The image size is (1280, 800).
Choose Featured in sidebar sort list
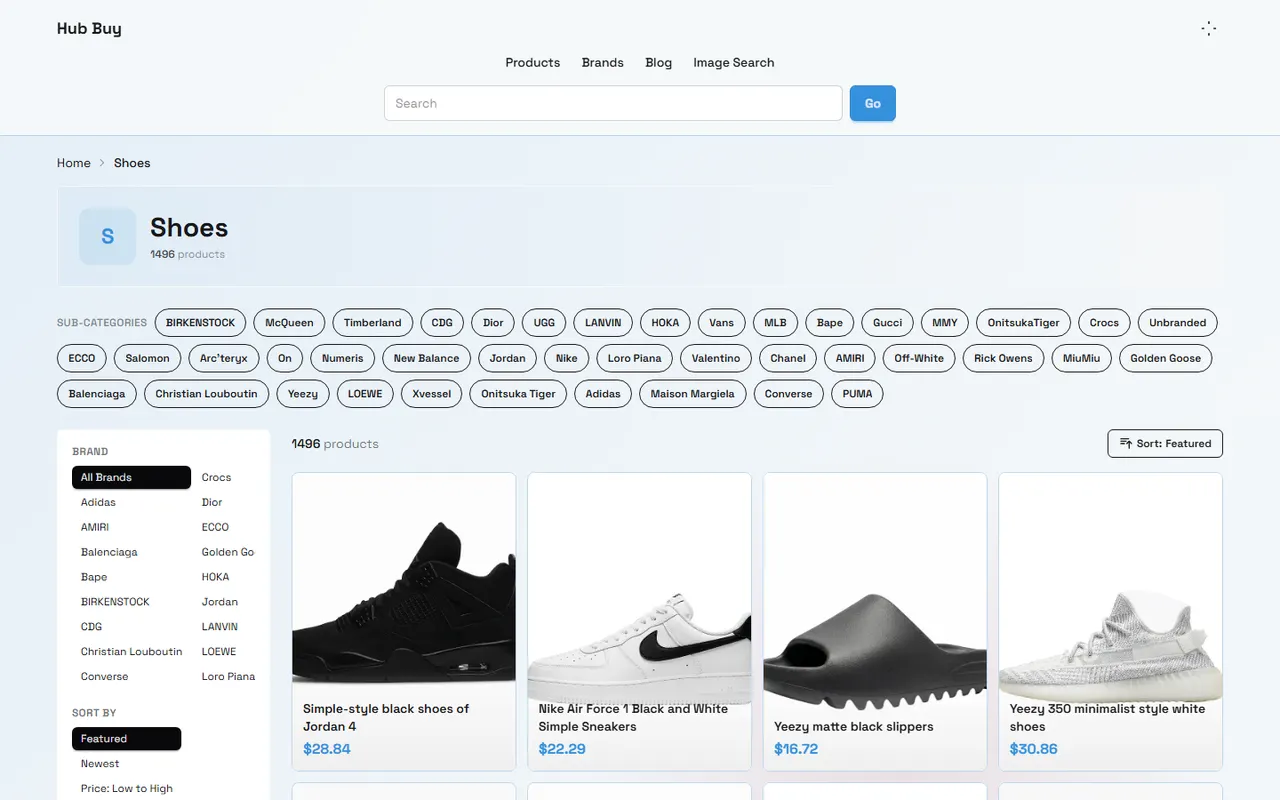(x=126, y=739)
